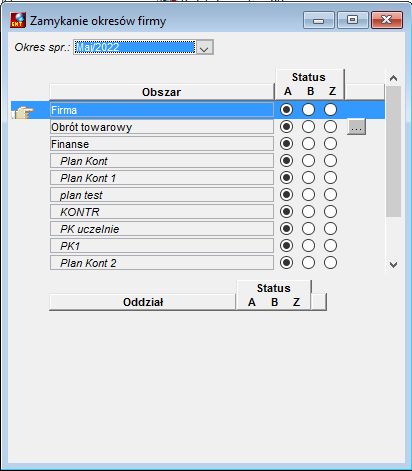Image resolution: width=412 pixels, height=471 pixels.
Task: Click the PK uczelnie row name
Action: click(x=162, y=229)
